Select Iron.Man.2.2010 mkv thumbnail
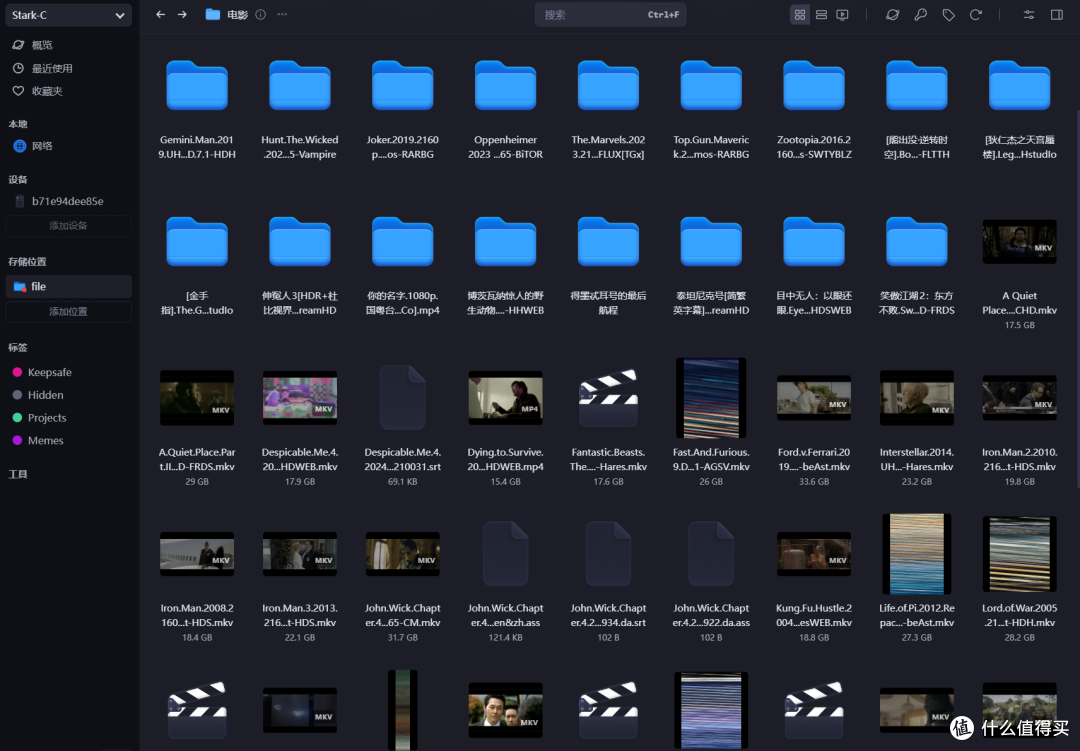Screen dimensions: 1080x751 point(1019,398)
